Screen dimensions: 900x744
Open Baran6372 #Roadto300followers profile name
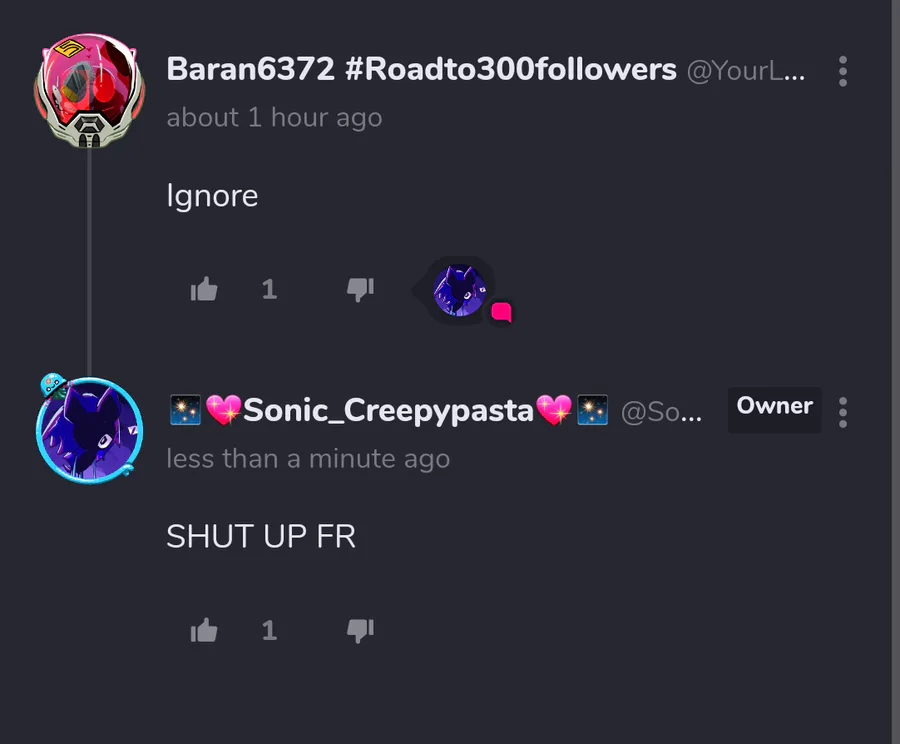point(421,69)
